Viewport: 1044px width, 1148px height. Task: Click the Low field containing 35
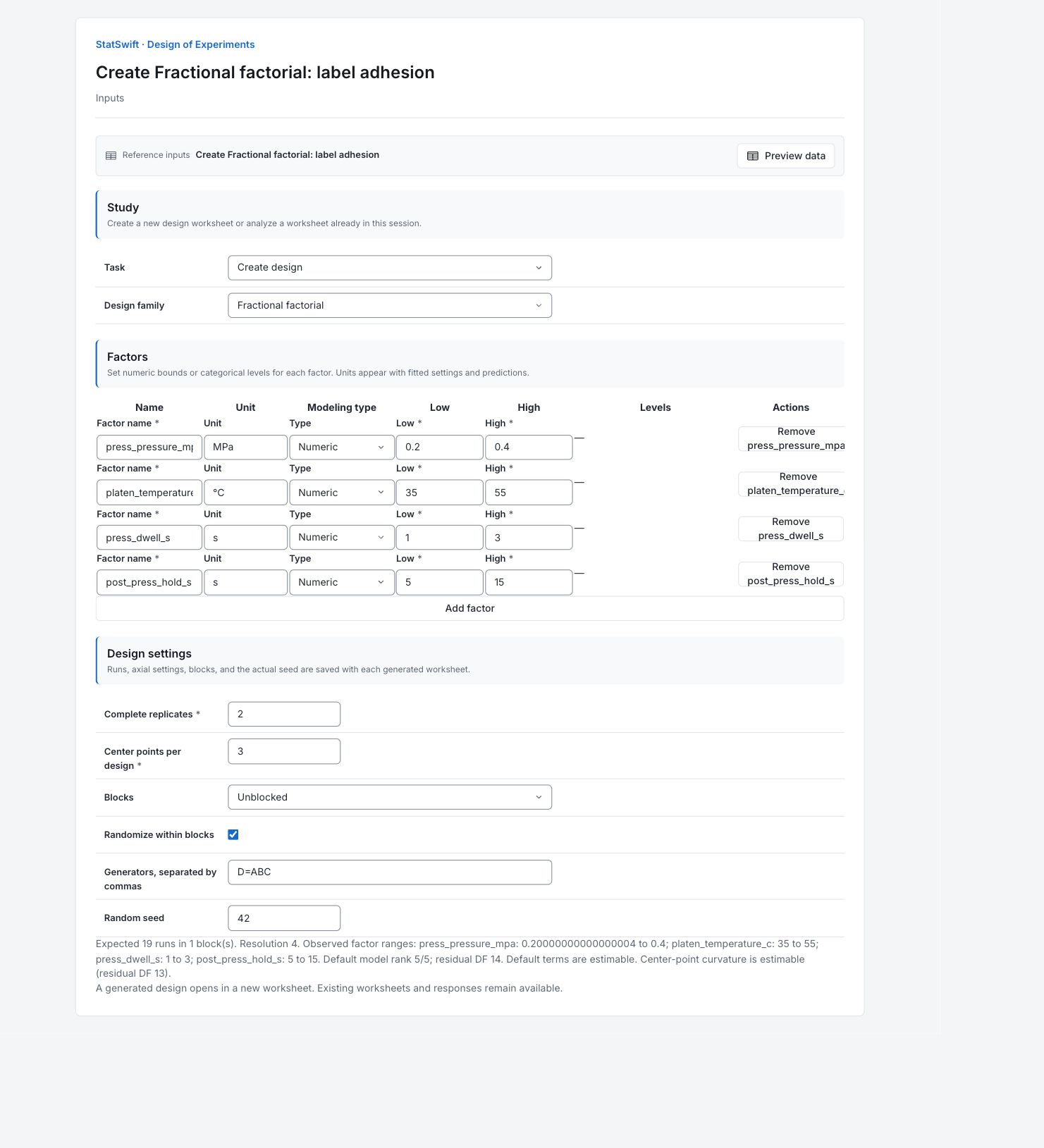pos(440,493)
